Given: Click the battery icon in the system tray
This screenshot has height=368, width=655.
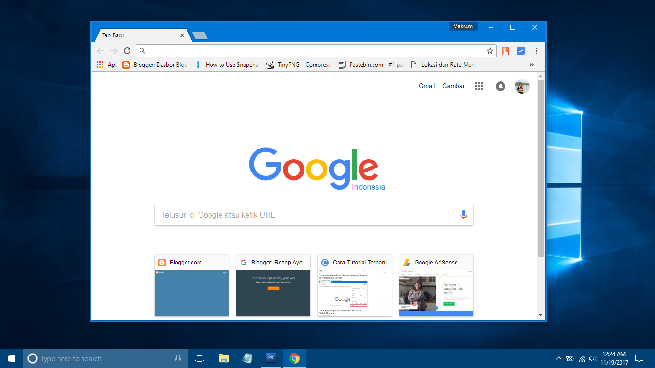Looking at the screenshot, I should (x=570, y=358).
